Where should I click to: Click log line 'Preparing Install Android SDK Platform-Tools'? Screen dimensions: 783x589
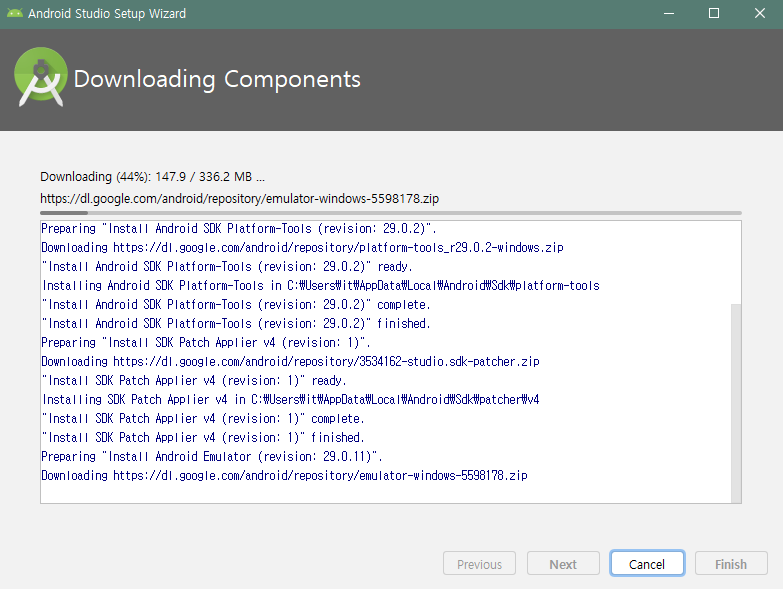click(x=239, y=229)
